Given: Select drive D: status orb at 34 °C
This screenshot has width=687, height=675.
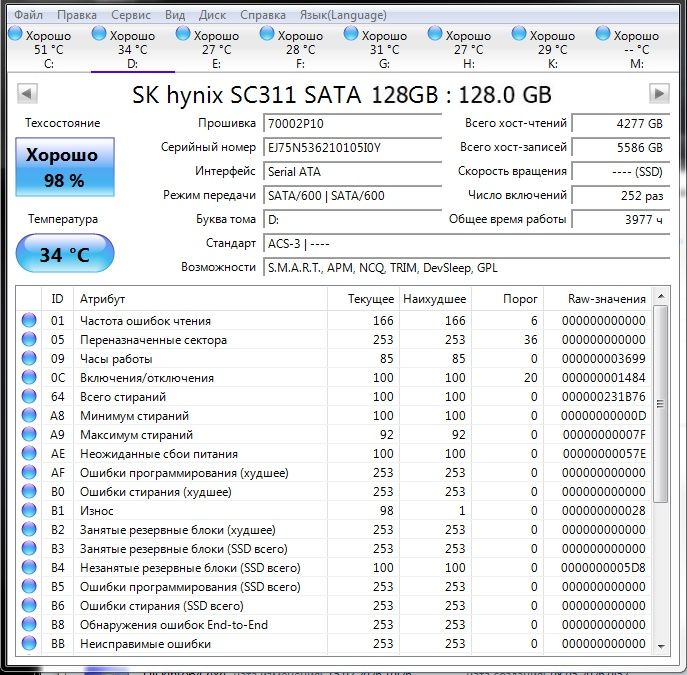Looking at the screenshot, I should 99,34.
